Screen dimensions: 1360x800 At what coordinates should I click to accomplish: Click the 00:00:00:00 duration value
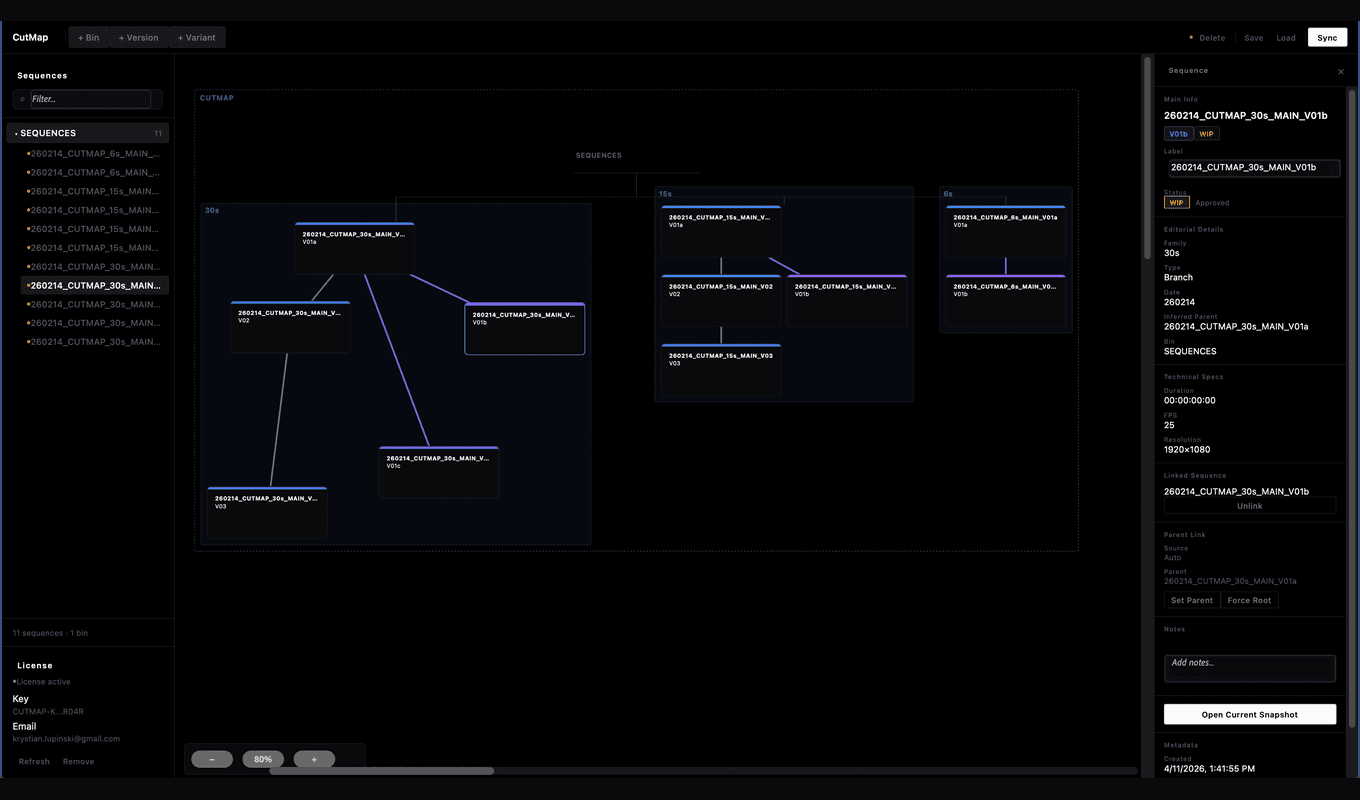coord(1190,400)
